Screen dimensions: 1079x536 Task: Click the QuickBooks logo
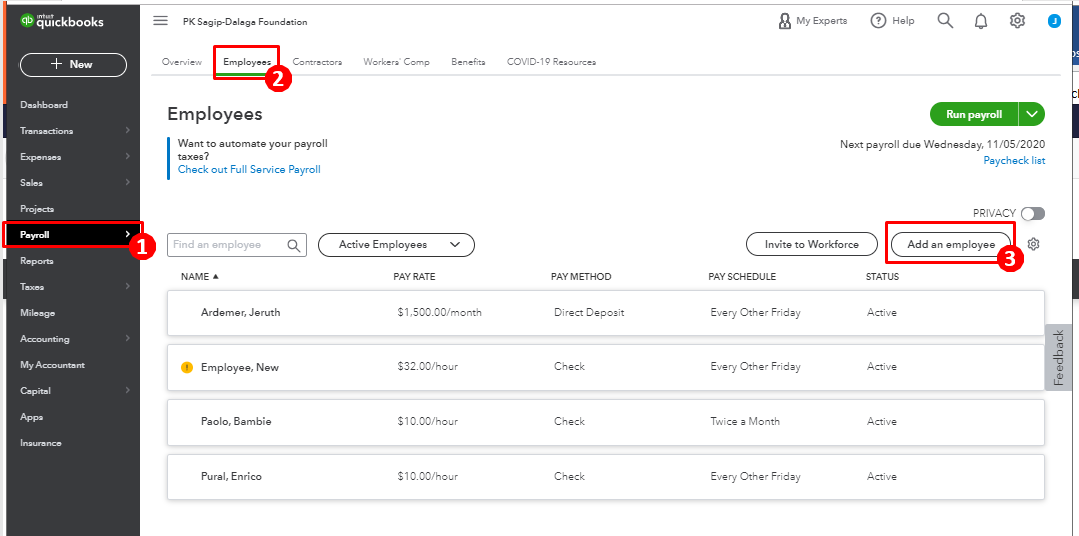click(x=62, y=21)
